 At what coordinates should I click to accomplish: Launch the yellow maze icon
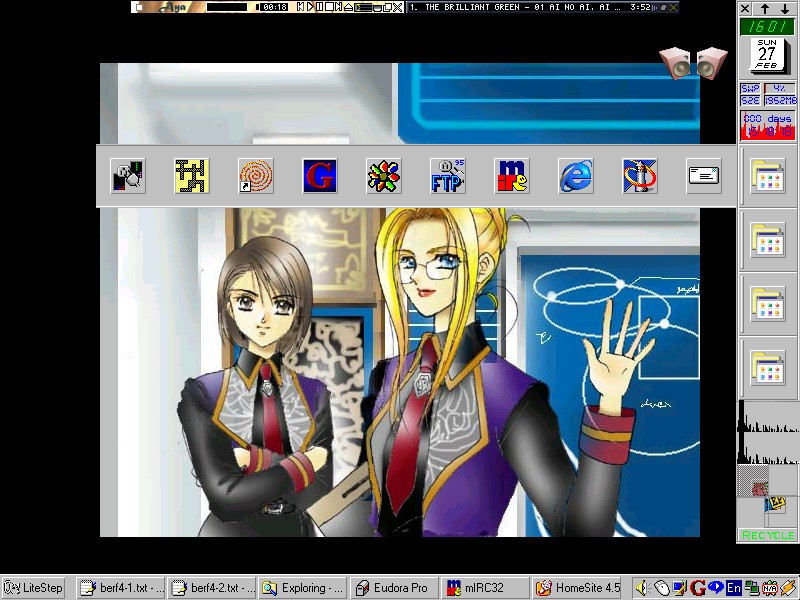pos(191,176)
